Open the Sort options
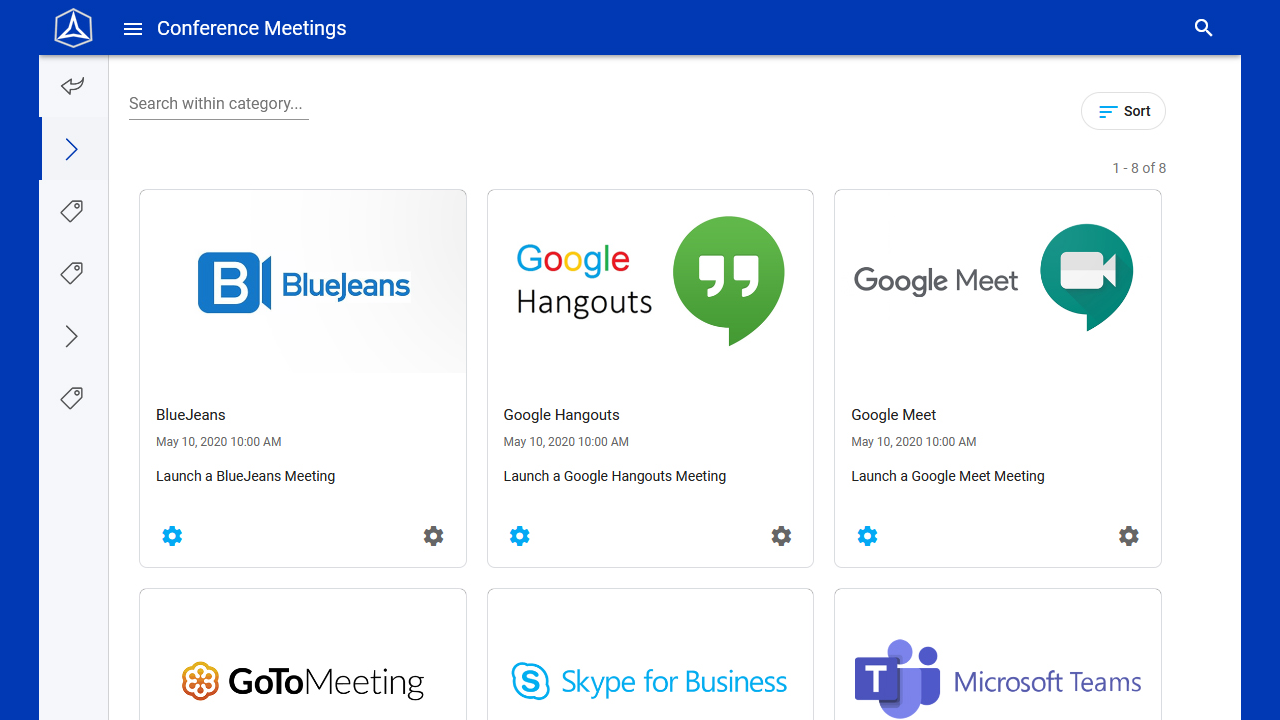This screenshot has width=1280, height=720. coord(1123,111)
